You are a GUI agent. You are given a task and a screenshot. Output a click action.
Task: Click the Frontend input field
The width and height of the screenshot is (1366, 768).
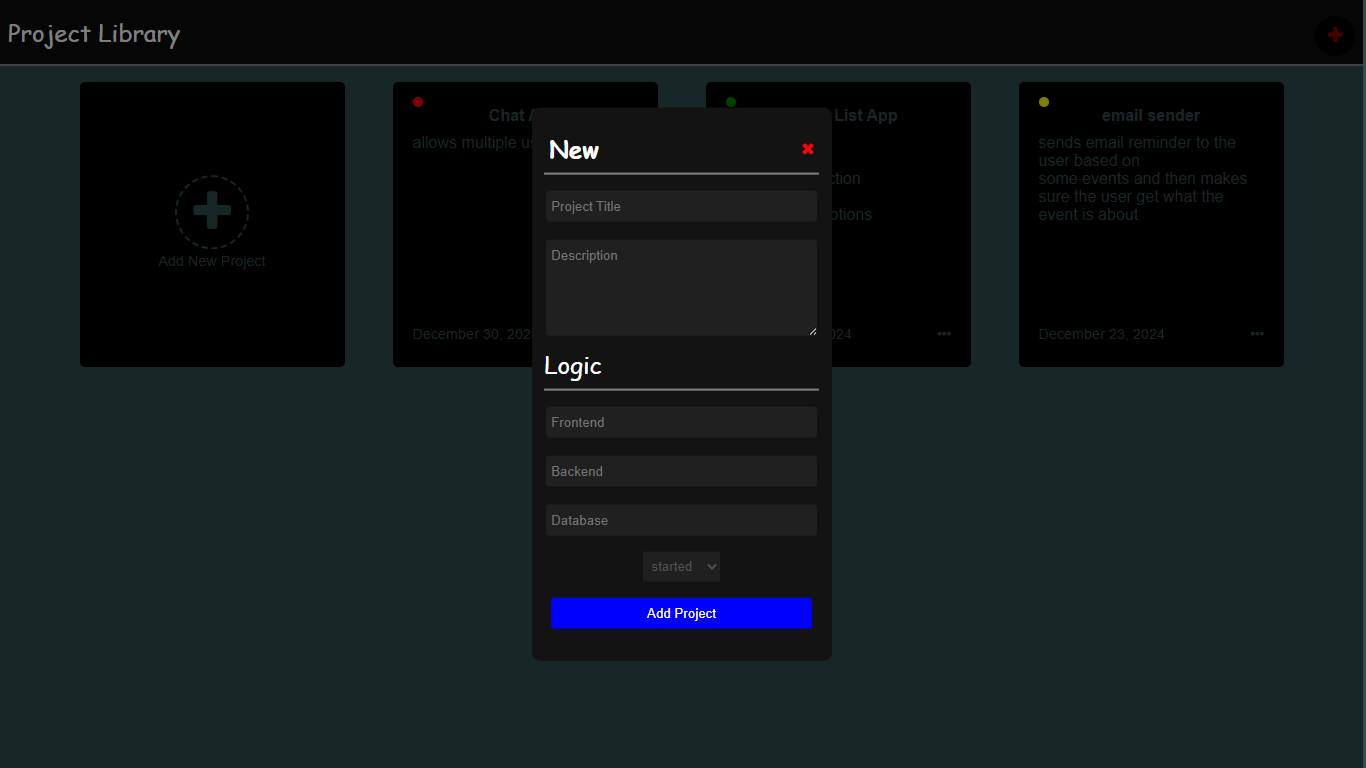click(681, 423)
